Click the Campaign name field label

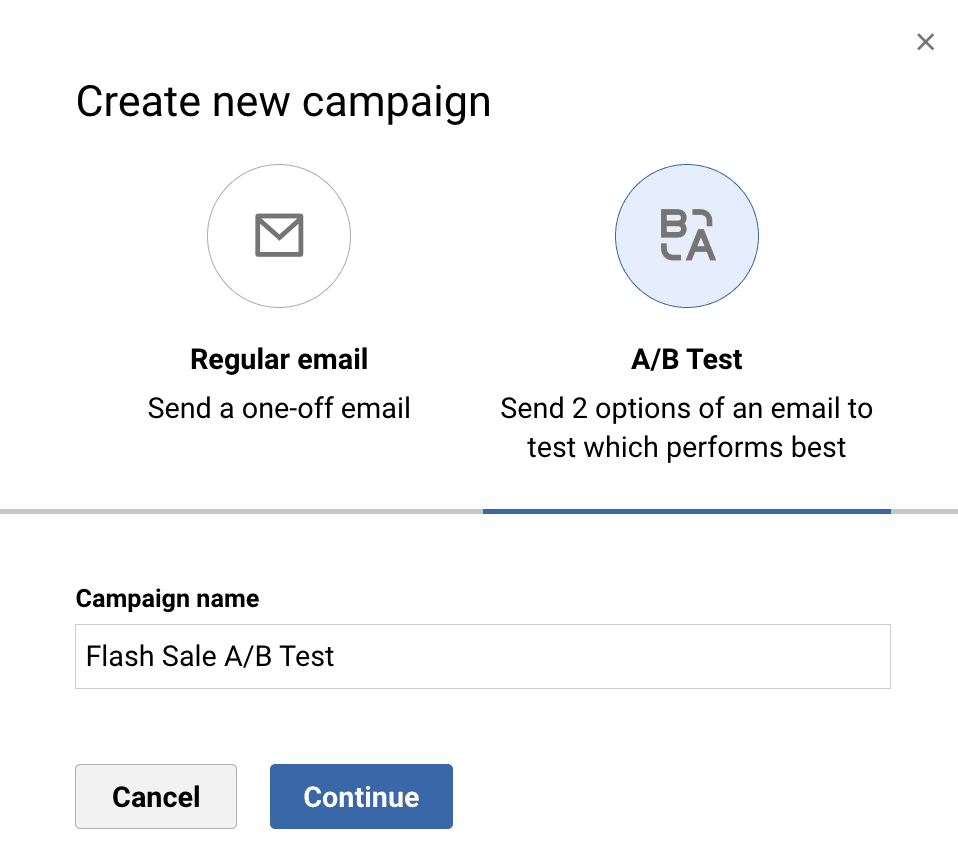(x=167, y=599)
